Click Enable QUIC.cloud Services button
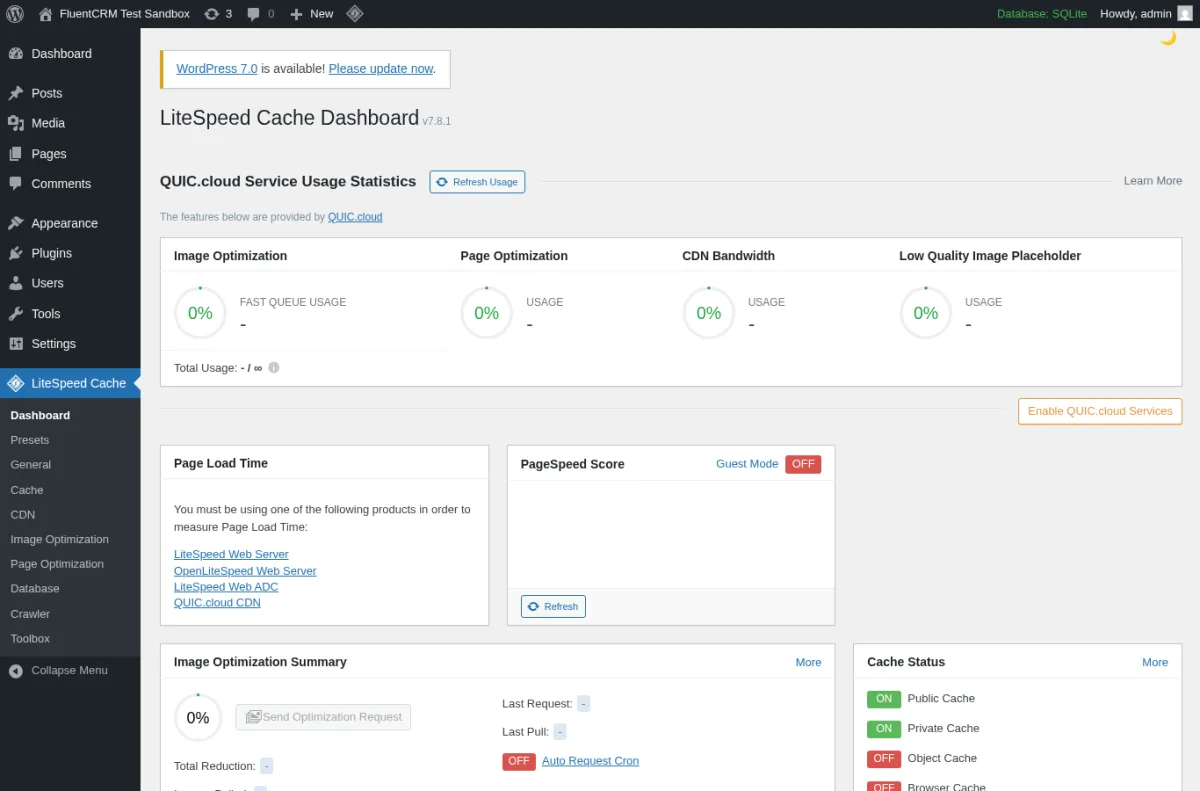 pyautogui.click(x=1100, y=411)
